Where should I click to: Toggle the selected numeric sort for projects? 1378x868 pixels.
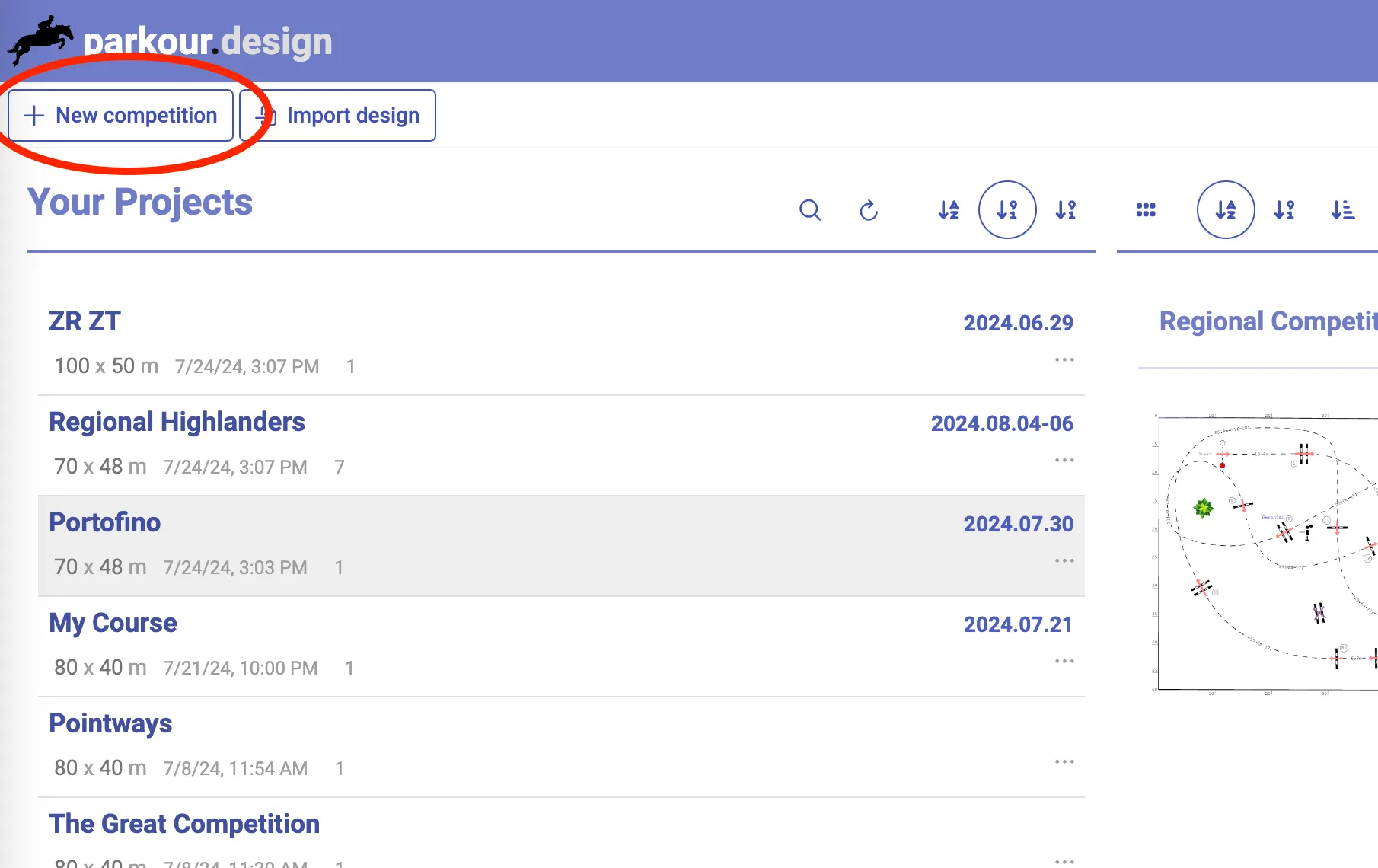point(1006,210)
